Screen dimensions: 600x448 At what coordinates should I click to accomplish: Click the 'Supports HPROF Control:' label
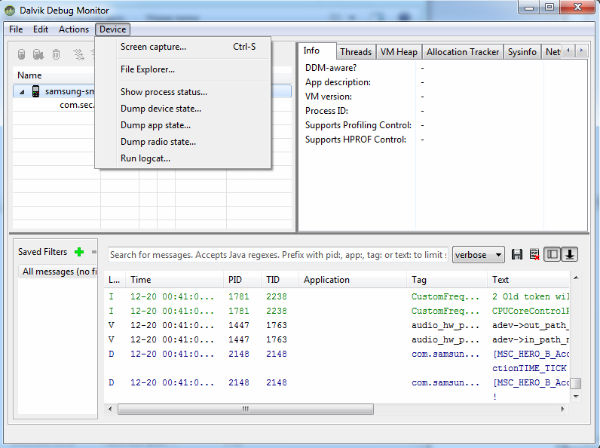pos(356,140)
